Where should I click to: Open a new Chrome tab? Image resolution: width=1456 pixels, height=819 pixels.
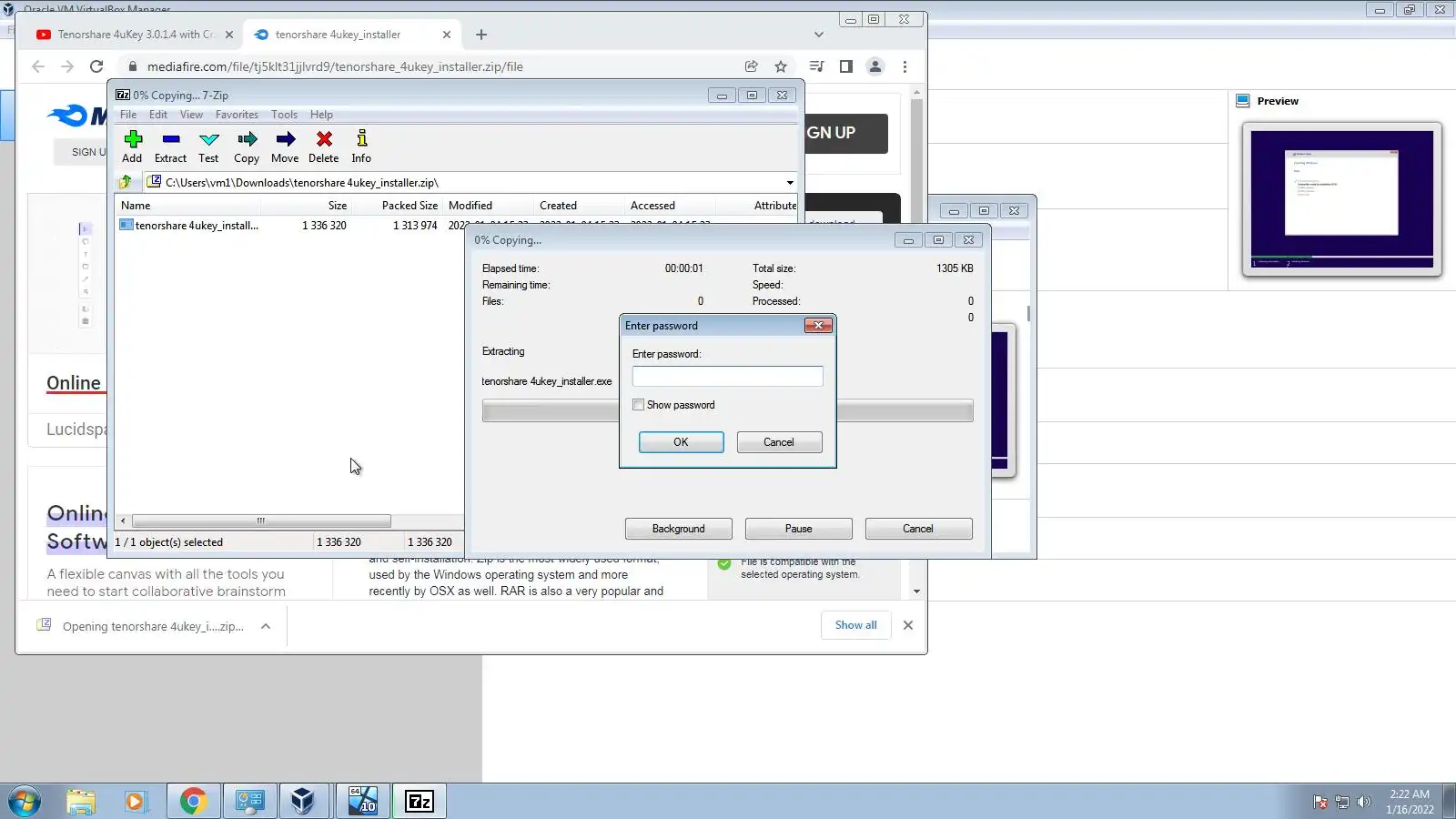pos(481,35)
